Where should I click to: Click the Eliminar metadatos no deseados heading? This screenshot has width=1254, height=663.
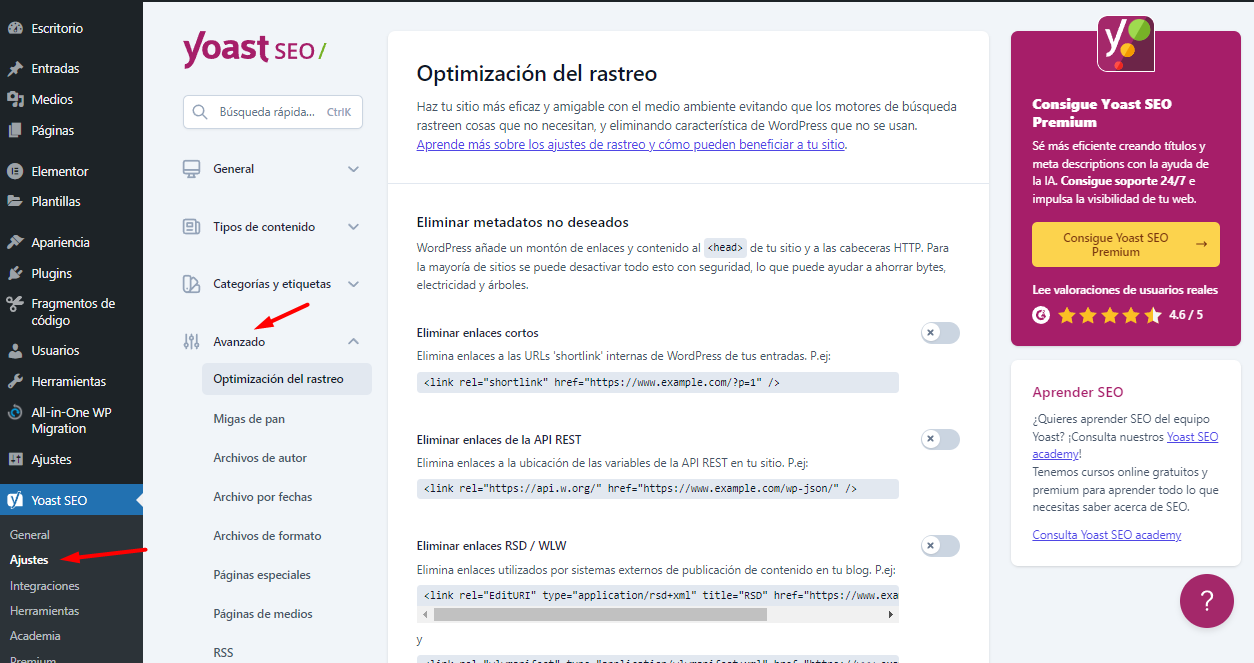pyautogui.click(x=522, y=222)
